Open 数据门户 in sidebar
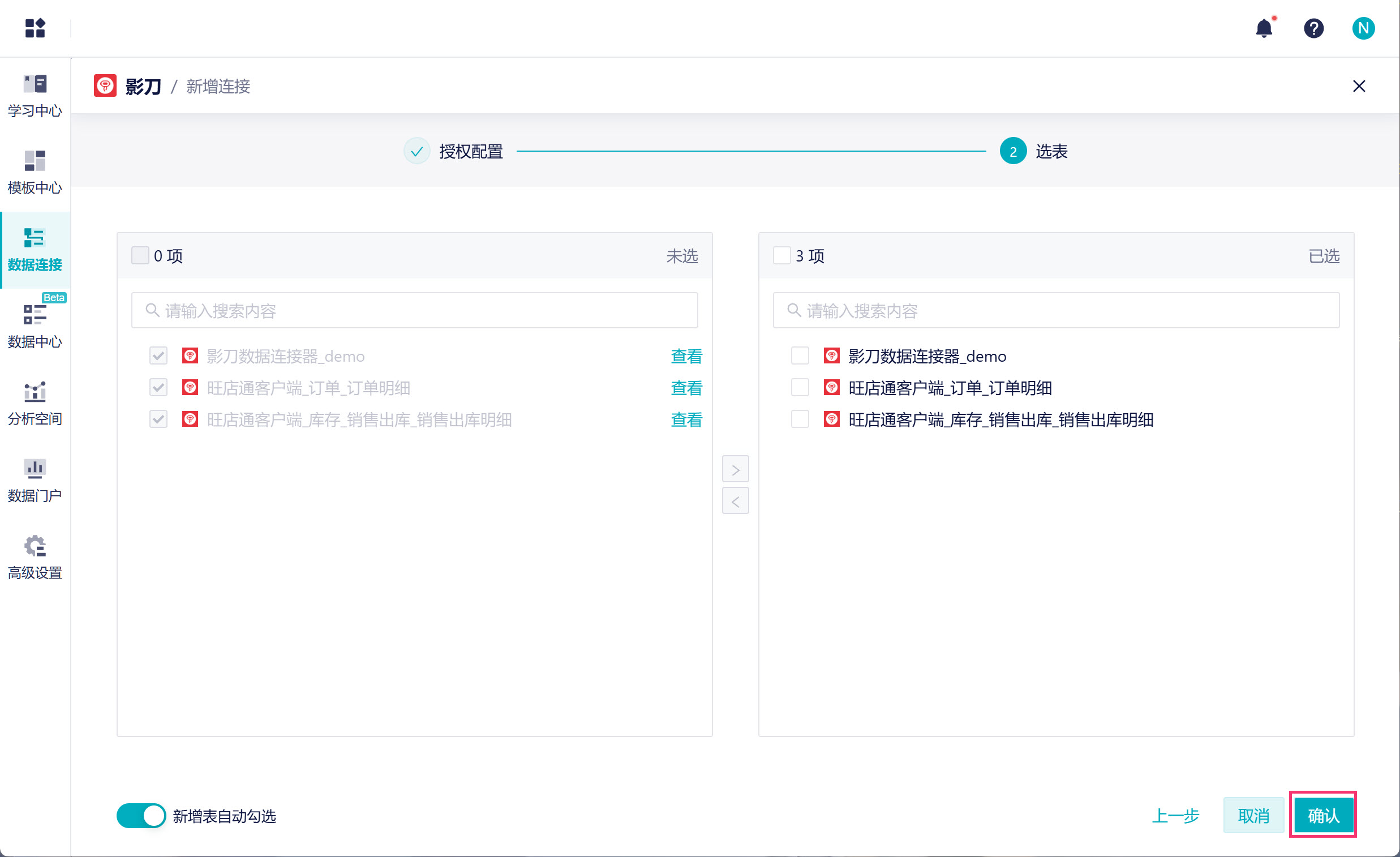 pos(35,480)
